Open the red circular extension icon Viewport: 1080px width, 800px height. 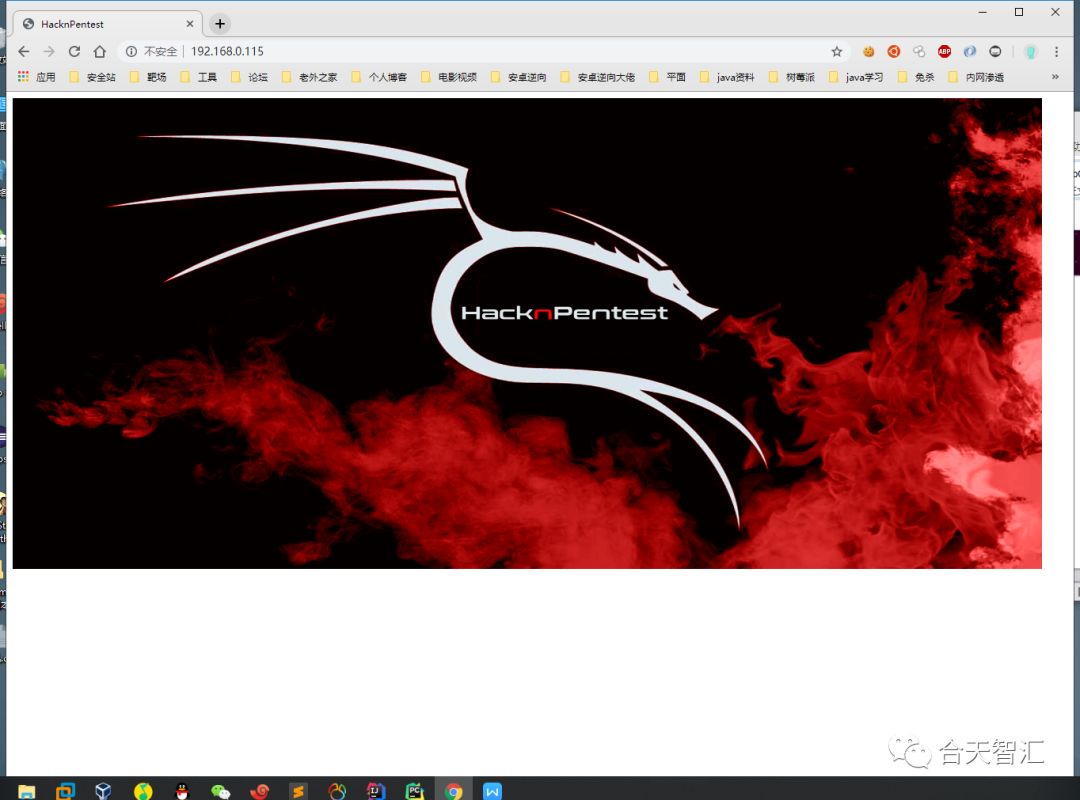[893, 52]
